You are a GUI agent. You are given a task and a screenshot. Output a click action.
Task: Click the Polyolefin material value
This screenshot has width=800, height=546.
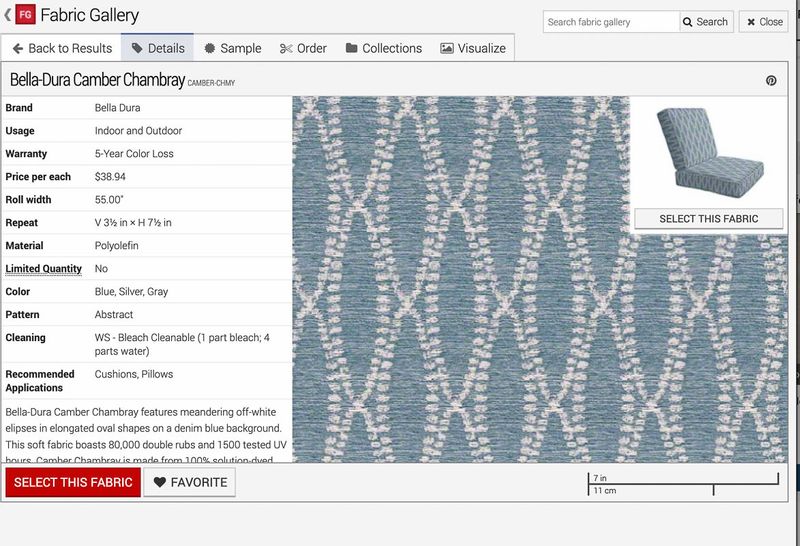(x=116, y=245)
